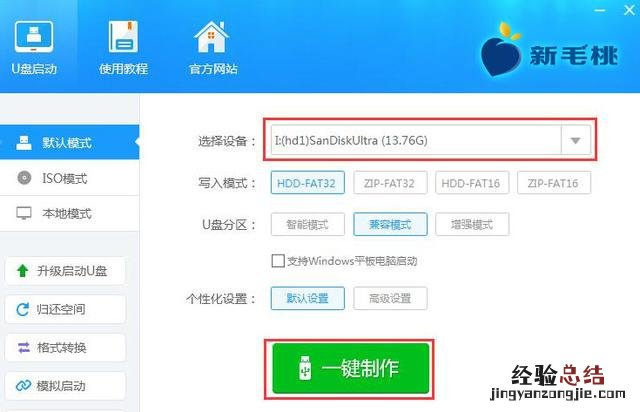The height and width of the screenshot is (412, 640).
Task: Open the 官方网站 house icon
Action: click(x=211, y=37)
